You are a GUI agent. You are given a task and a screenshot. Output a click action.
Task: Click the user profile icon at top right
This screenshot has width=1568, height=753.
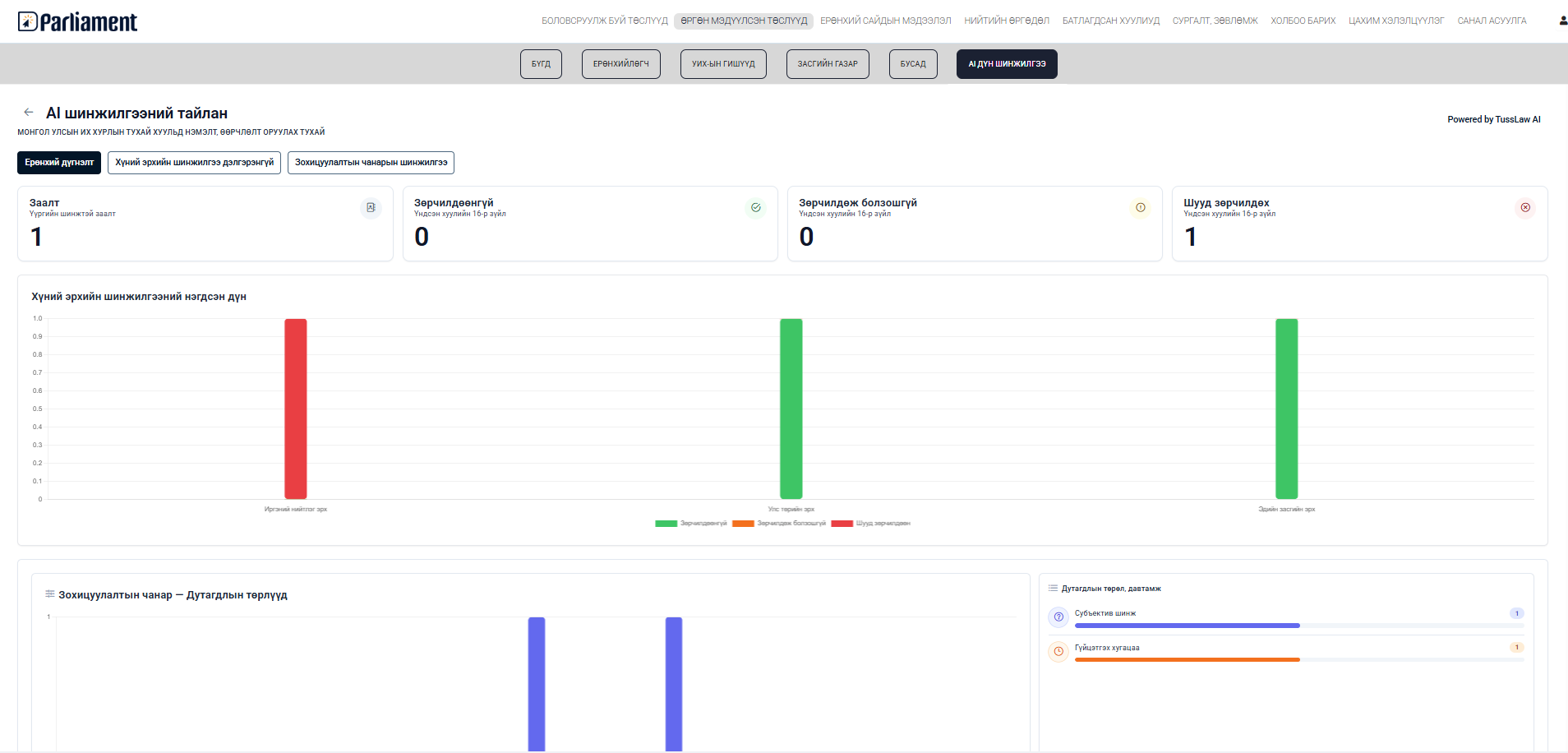click(1562, 21)
